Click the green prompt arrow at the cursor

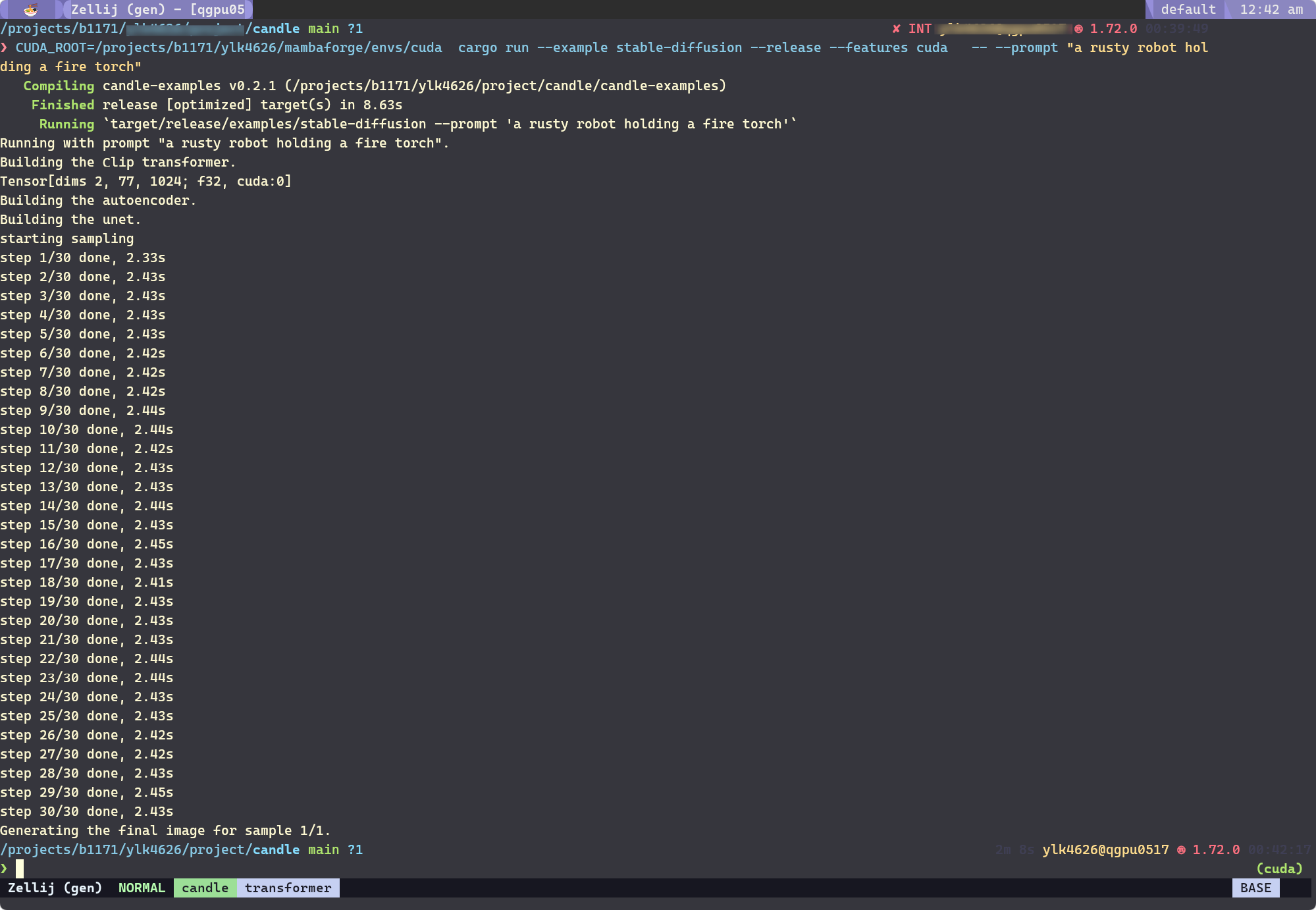click(x=4, y=869)
